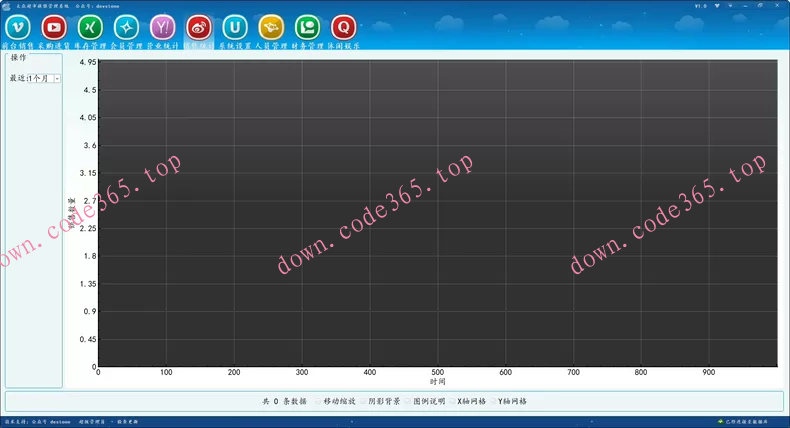Viewport: 790px width, 428px height.
Task: Toggle X轴网格 gridlines checkbox
Action: (452, 401)
